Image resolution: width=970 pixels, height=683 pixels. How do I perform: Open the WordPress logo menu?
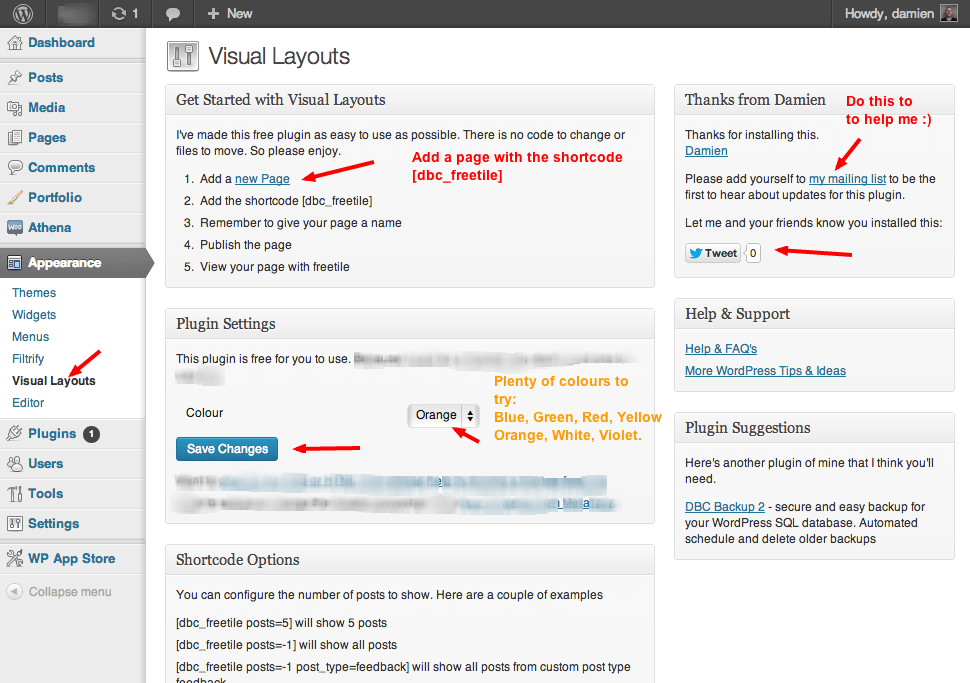click(23, 14)
